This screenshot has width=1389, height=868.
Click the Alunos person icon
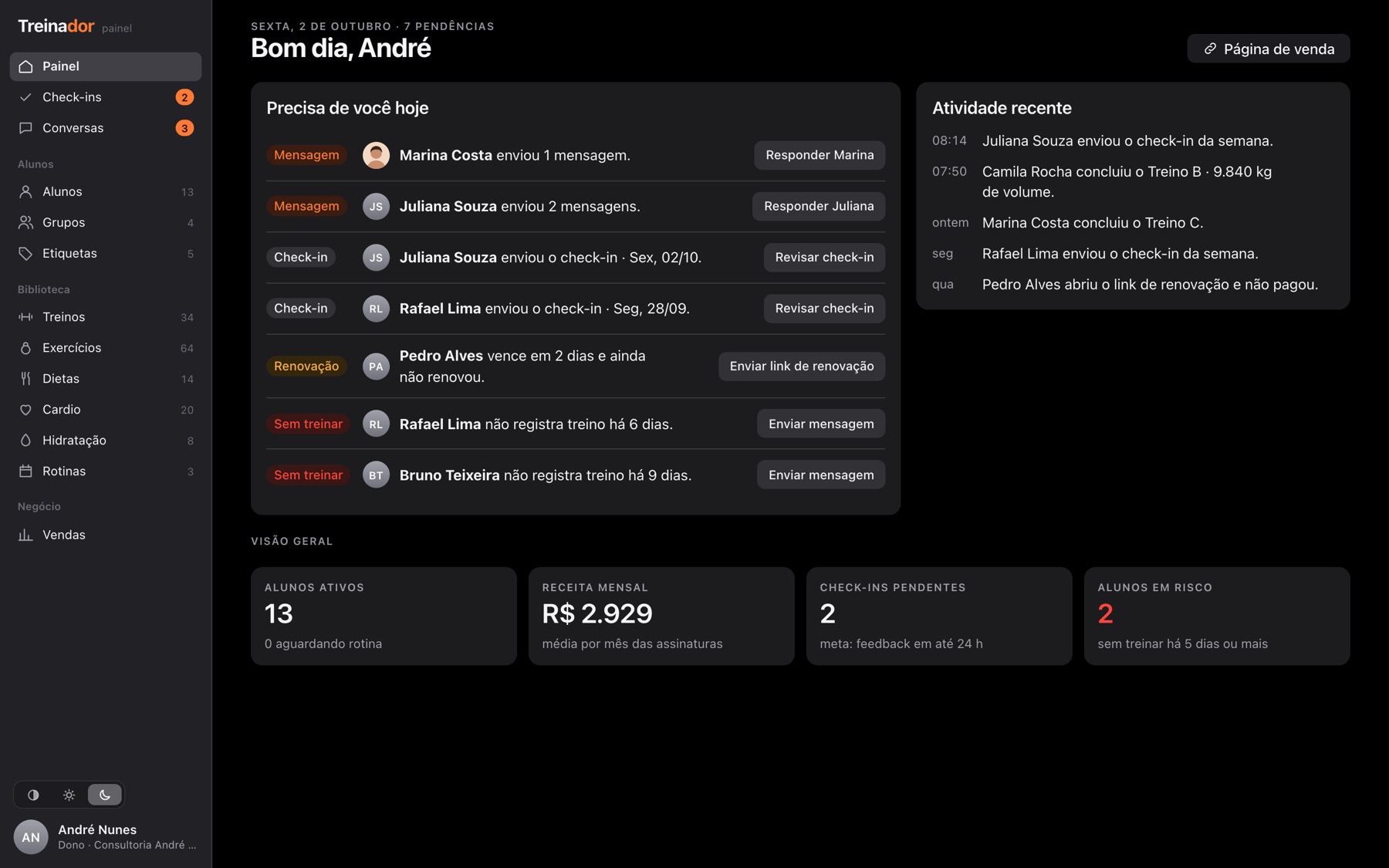[x=25, y=191]
